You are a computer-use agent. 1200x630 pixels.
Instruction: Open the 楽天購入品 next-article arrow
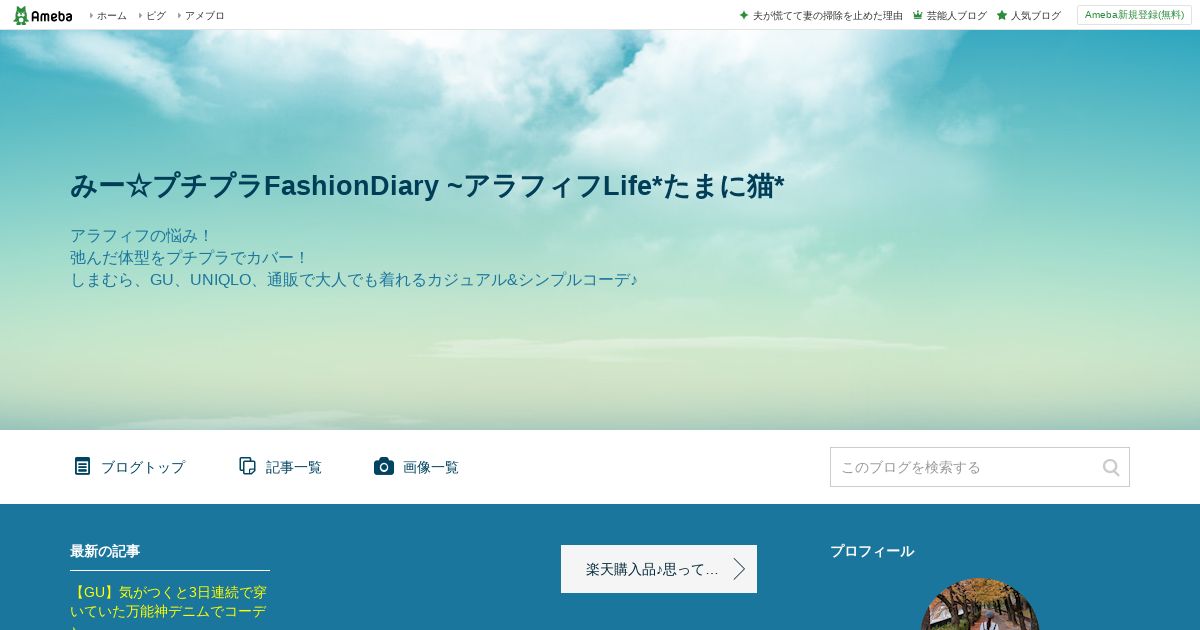click(739, 569)
